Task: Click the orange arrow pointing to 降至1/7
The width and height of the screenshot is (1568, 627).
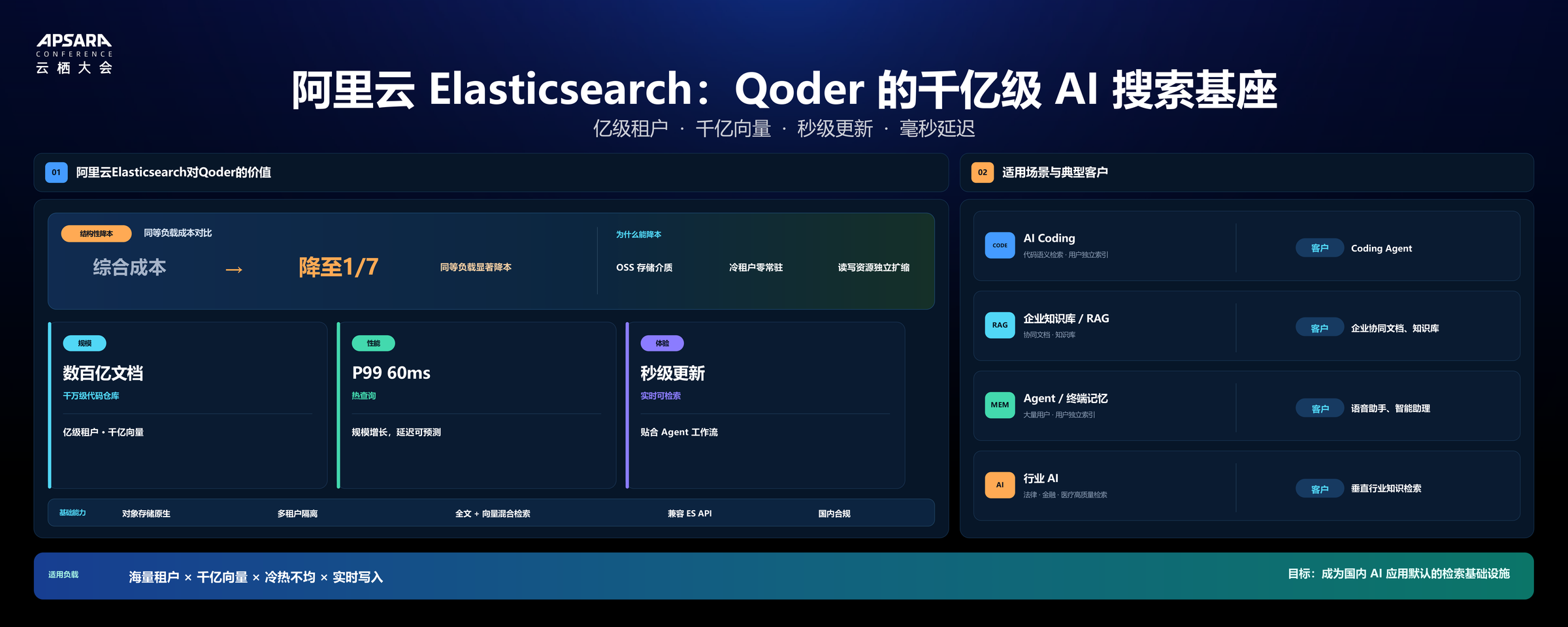Action: click(234, 269)
